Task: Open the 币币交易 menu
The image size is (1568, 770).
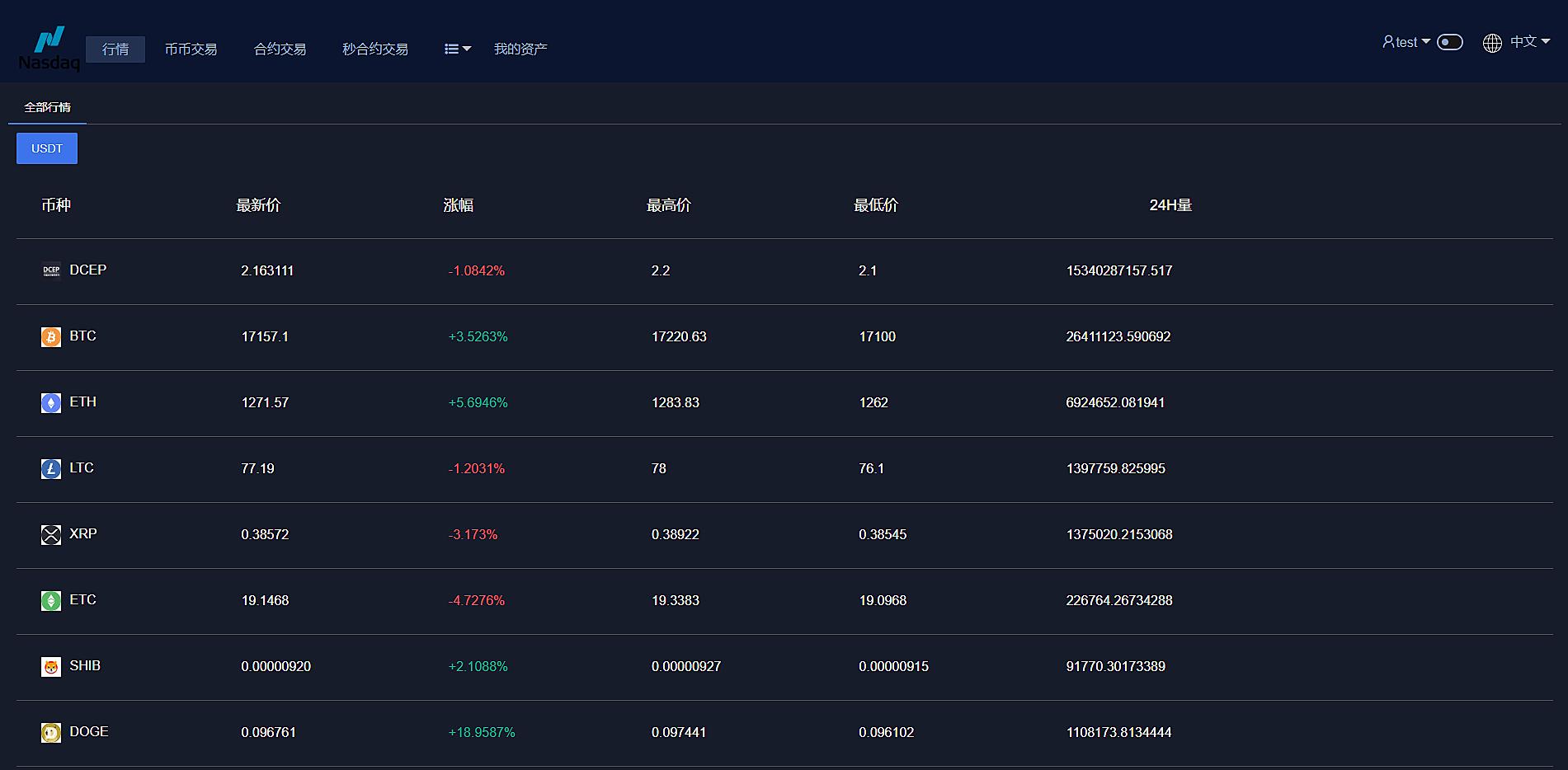Action: [191, 49]
